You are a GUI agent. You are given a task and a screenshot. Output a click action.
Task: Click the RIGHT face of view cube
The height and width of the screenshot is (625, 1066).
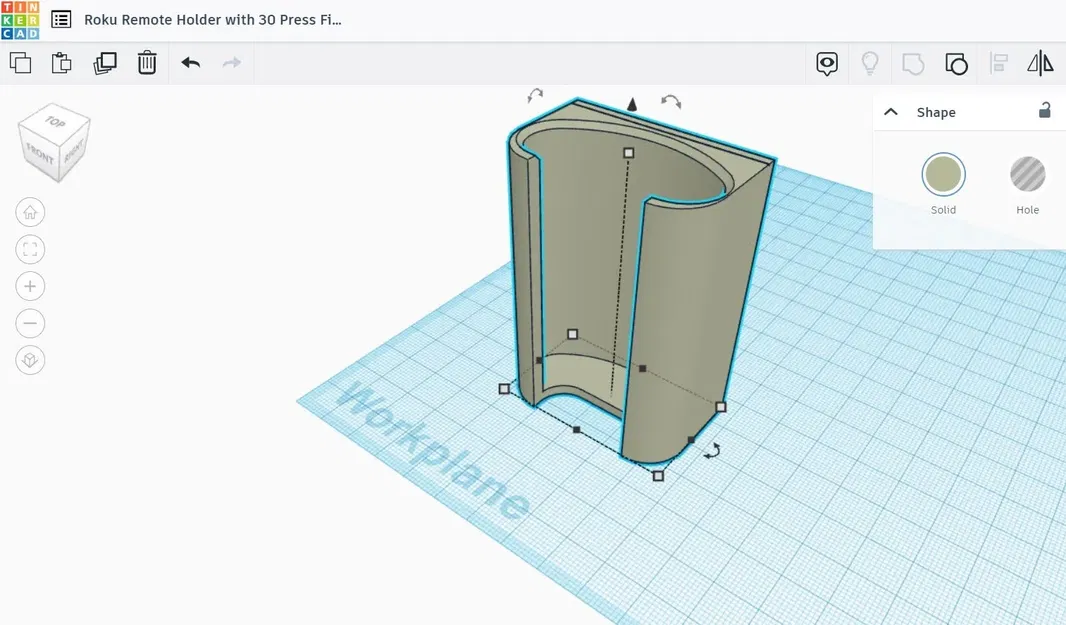74,152
